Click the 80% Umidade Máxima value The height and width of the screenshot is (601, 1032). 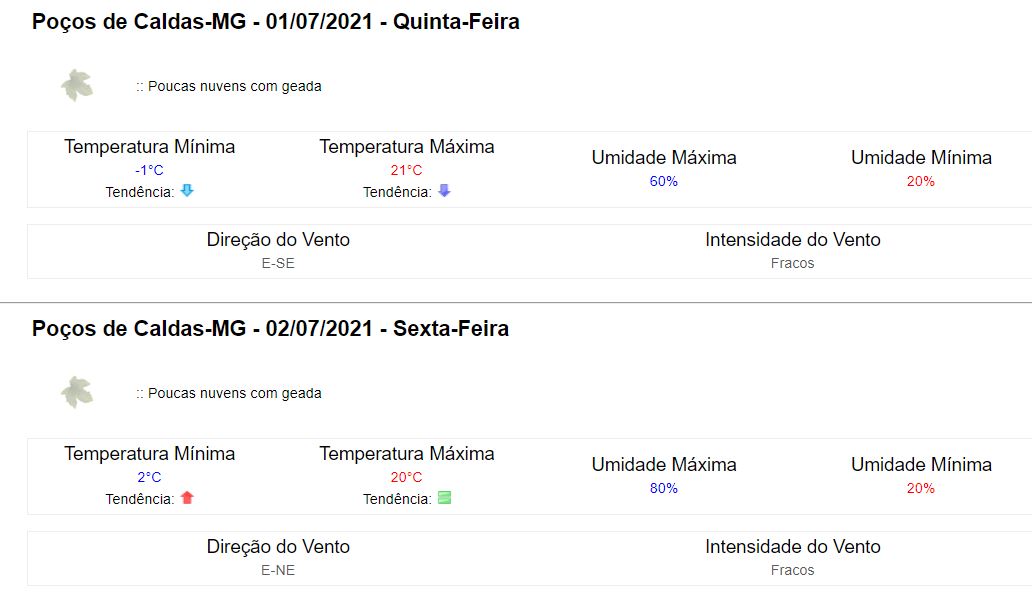click(663, 488)
